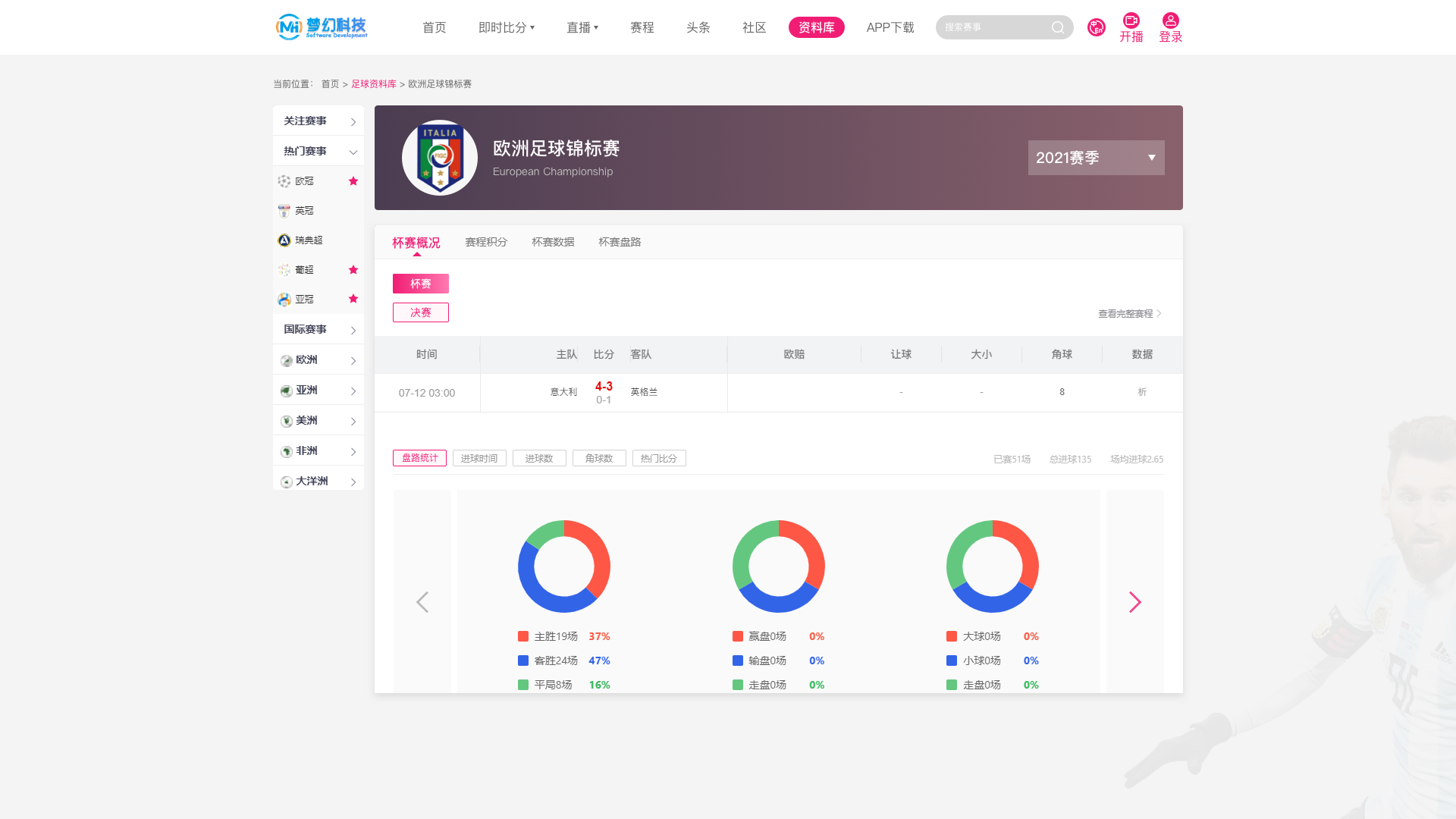Select the 角球数 stats filter
This screenshot has height=819, width=1456.
tap(599, 458)
